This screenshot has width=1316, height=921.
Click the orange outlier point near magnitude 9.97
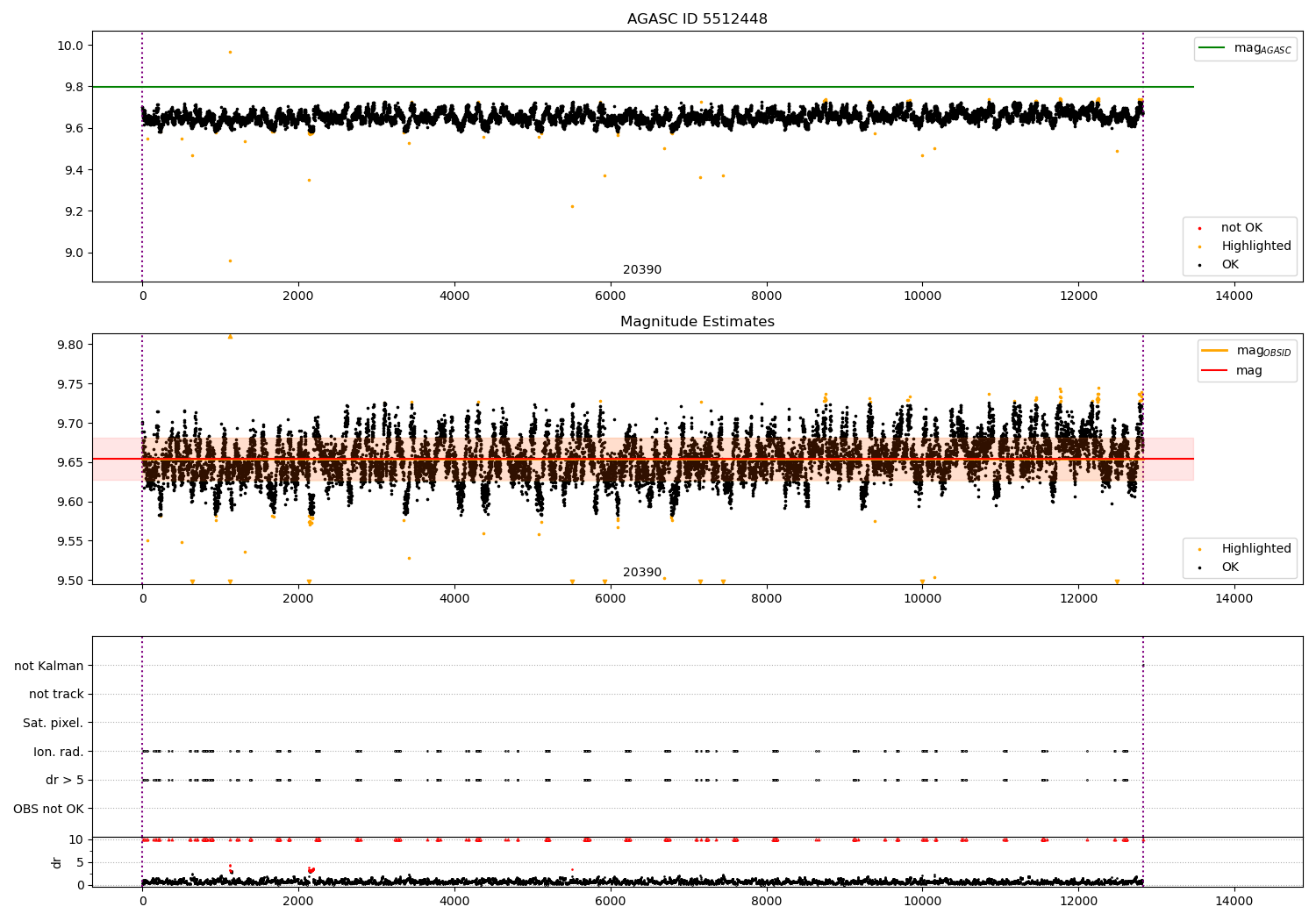[x=230, y=52]
